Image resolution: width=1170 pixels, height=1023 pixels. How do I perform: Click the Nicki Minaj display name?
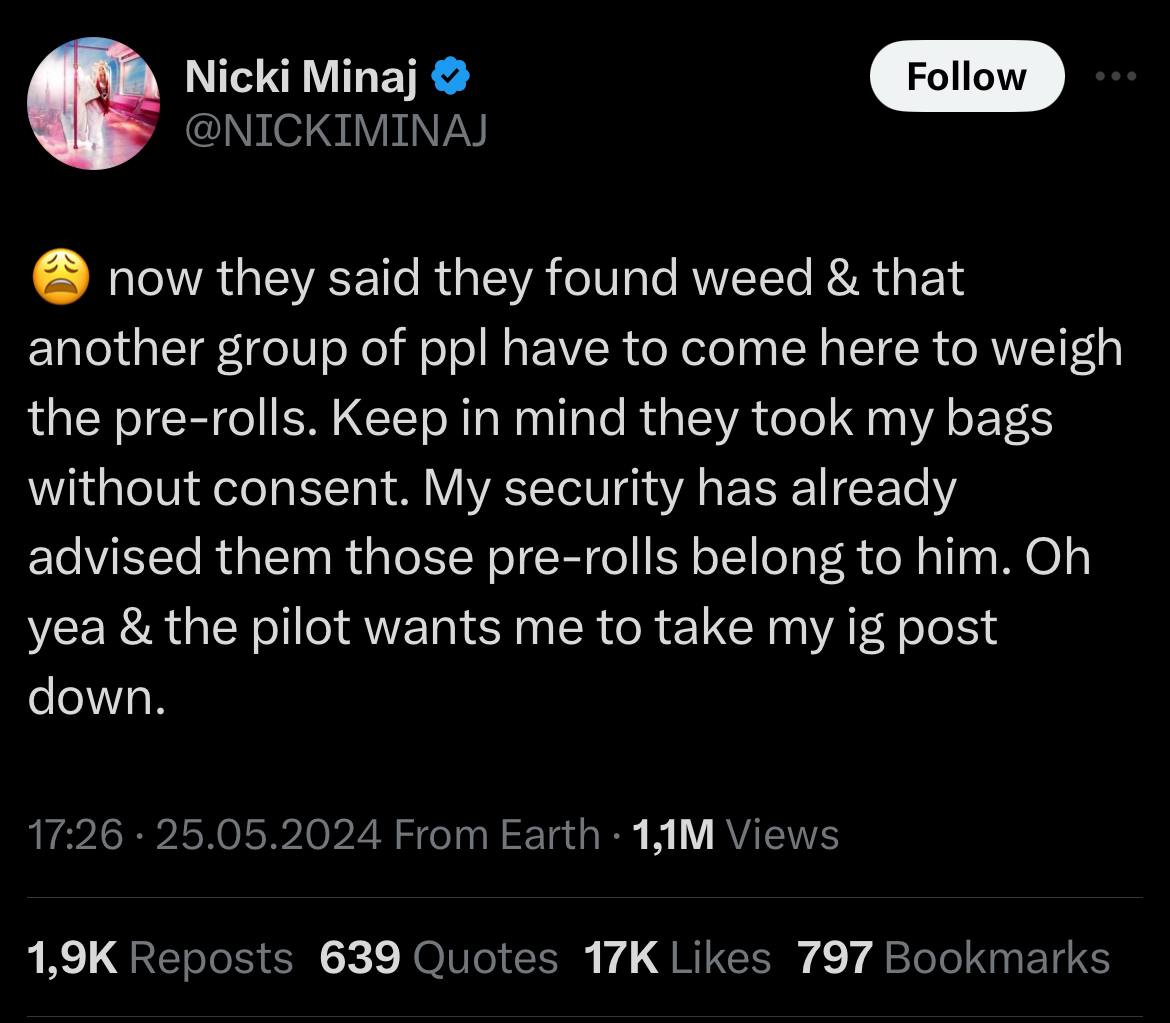(301, 79)
